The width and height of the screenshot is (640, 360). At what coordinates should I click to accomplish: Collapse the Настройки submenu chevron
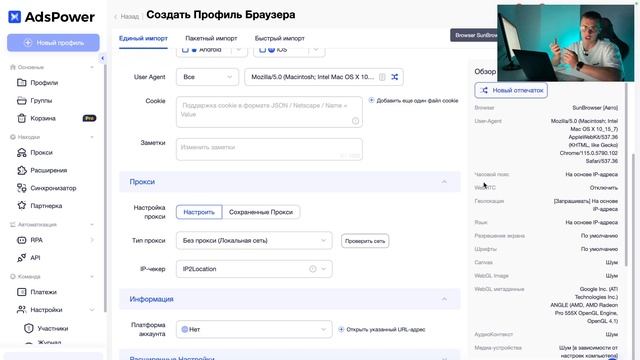point(92,310)
